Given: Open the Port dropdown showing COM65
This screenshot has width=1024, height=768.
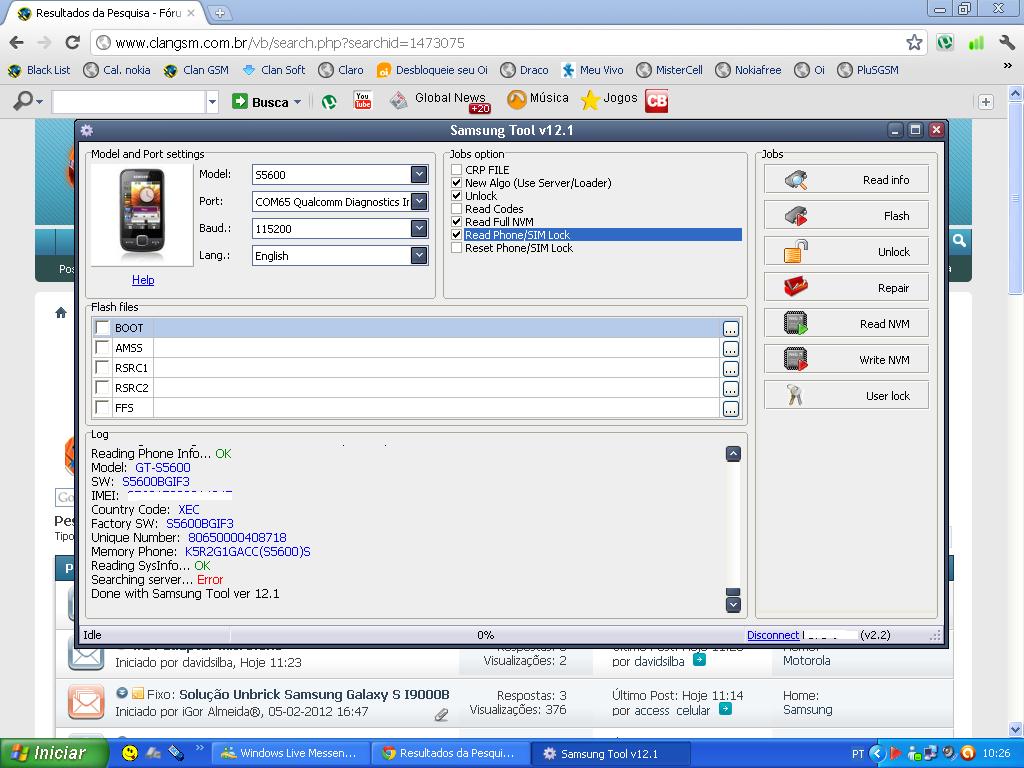Looking at the screenshot, I should (419, 201).
